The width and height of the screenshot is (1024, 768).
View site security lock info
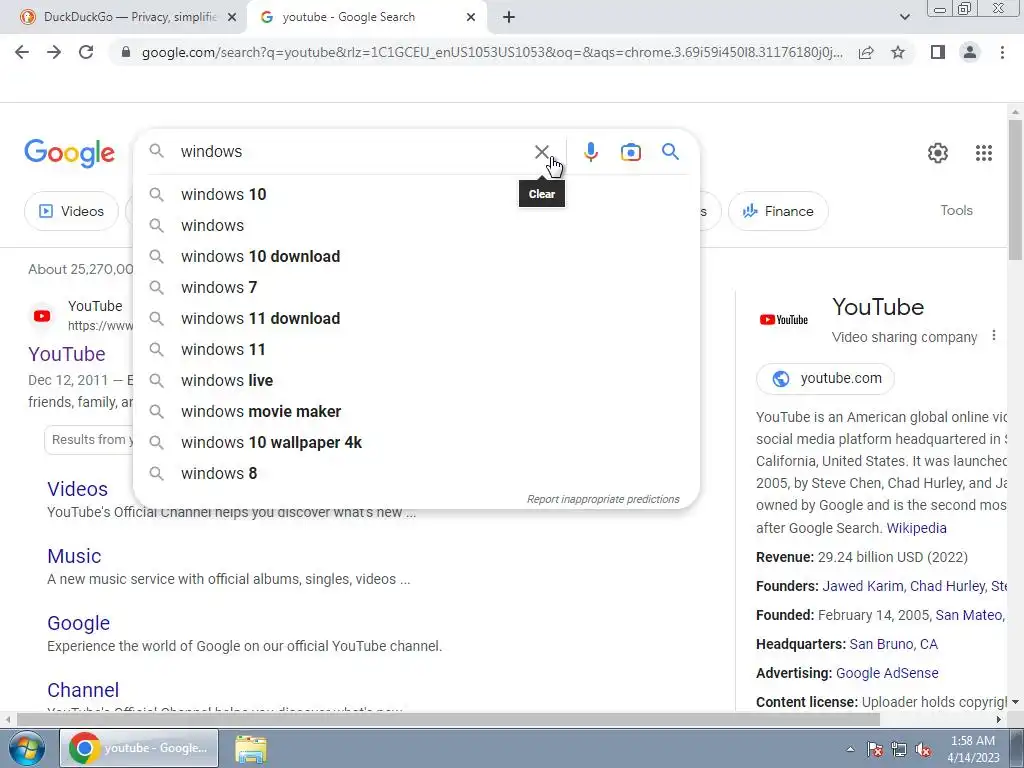(x=126, y=52)
